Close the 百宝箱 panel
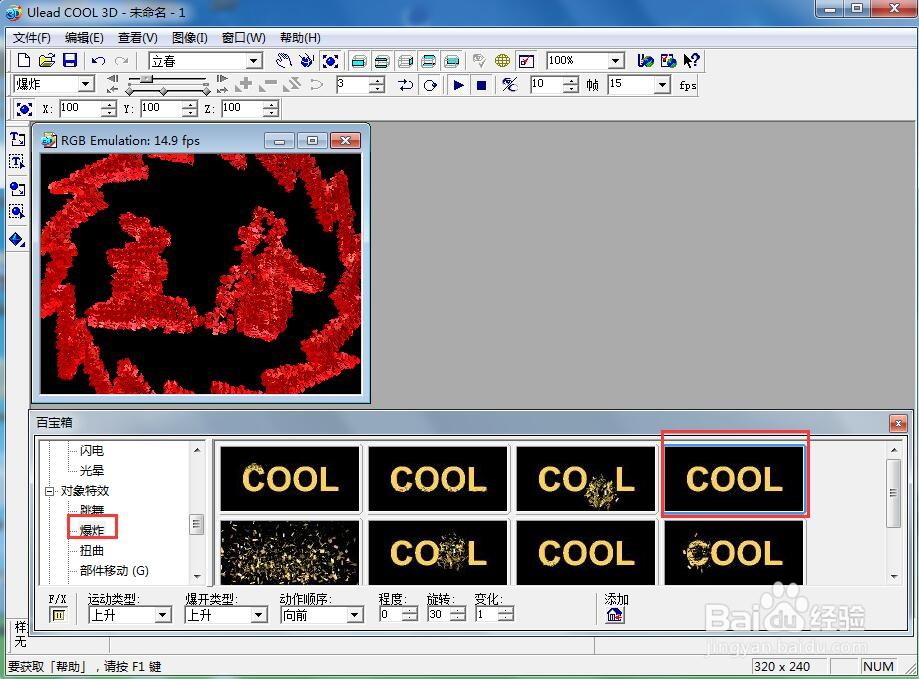Screen dimensions: 919x679 pyautogui.click(x=897, y=422)
